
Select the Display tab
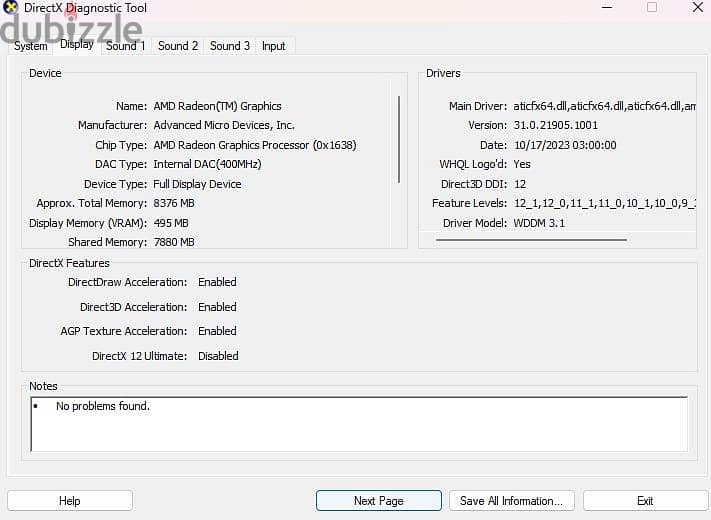pos(77,44)
